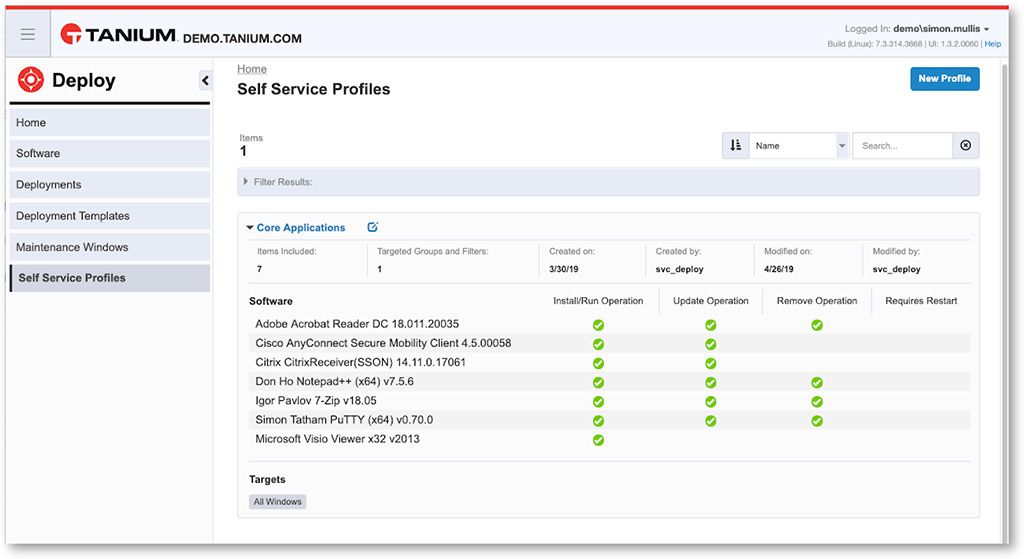Click the Deploy module target icon
Viewport: 1024px width, 559px height.
click(x=31, y=80)
